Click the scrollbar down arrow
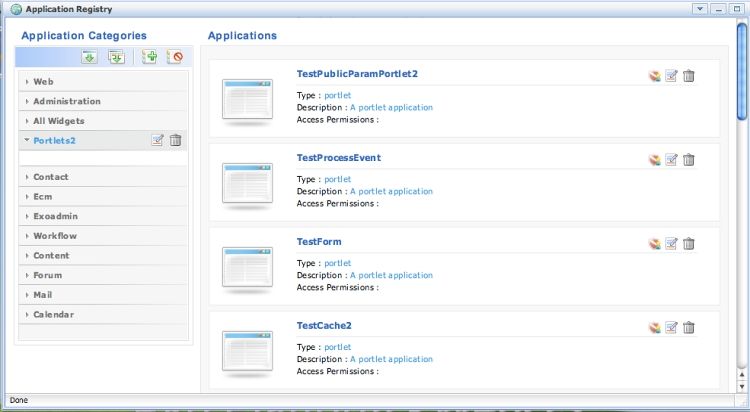The width and height of the screenshot is (750, 412). tap(742, 386)
